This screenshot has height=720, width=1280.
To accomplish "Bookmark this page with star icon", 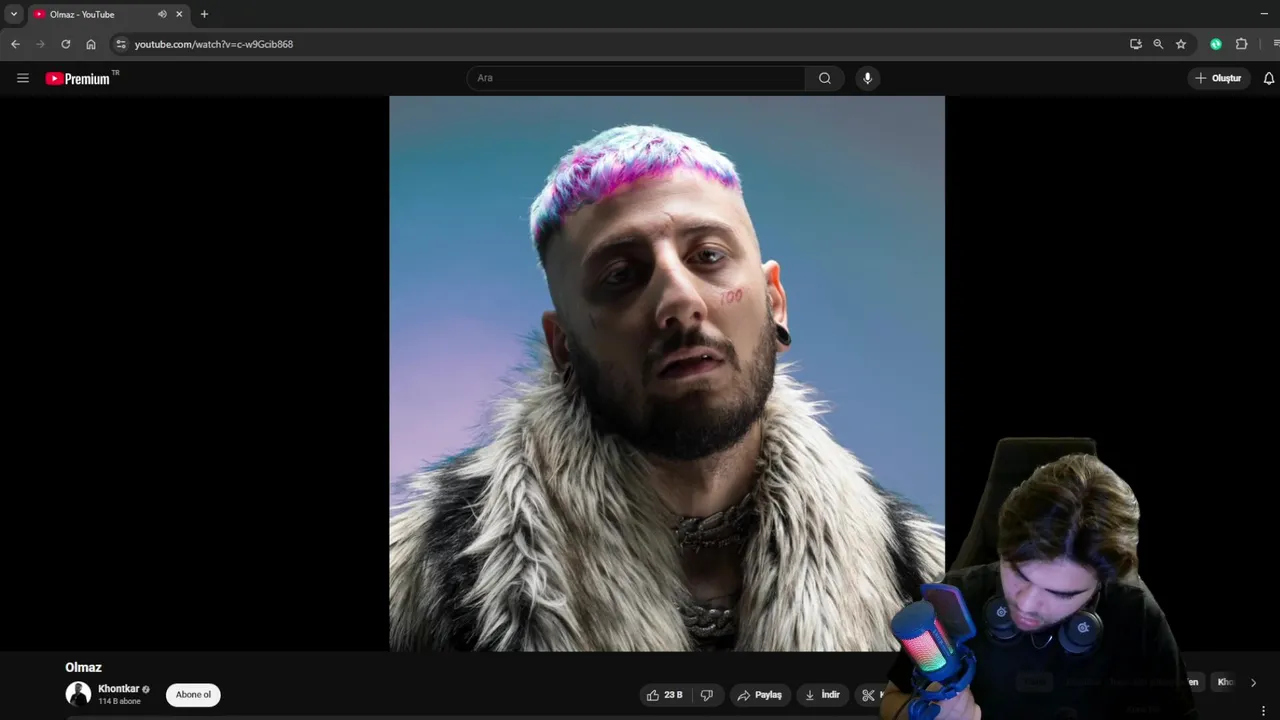I will 1181,44.
